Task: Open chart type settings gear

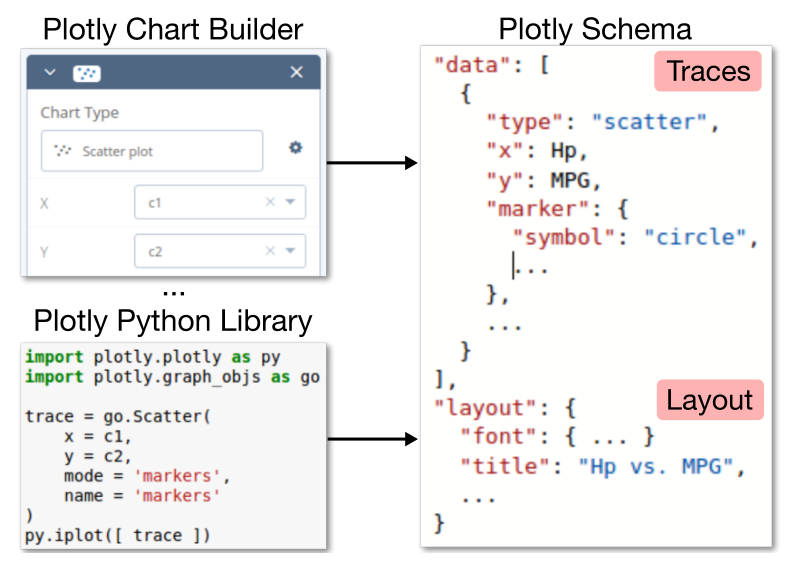Action: click(x=295, y=147)
